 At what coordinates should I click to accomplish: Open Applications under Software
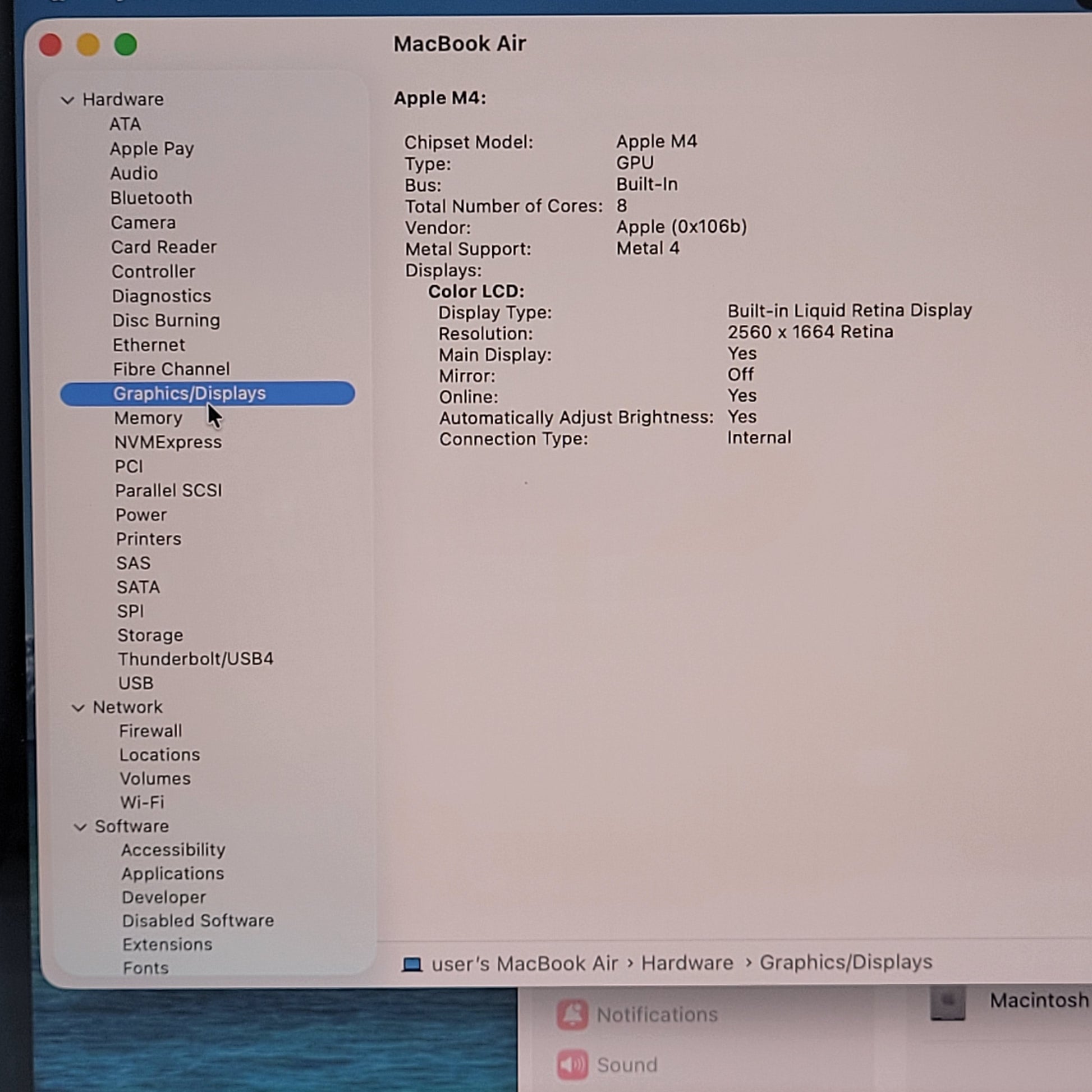[172, 874]
